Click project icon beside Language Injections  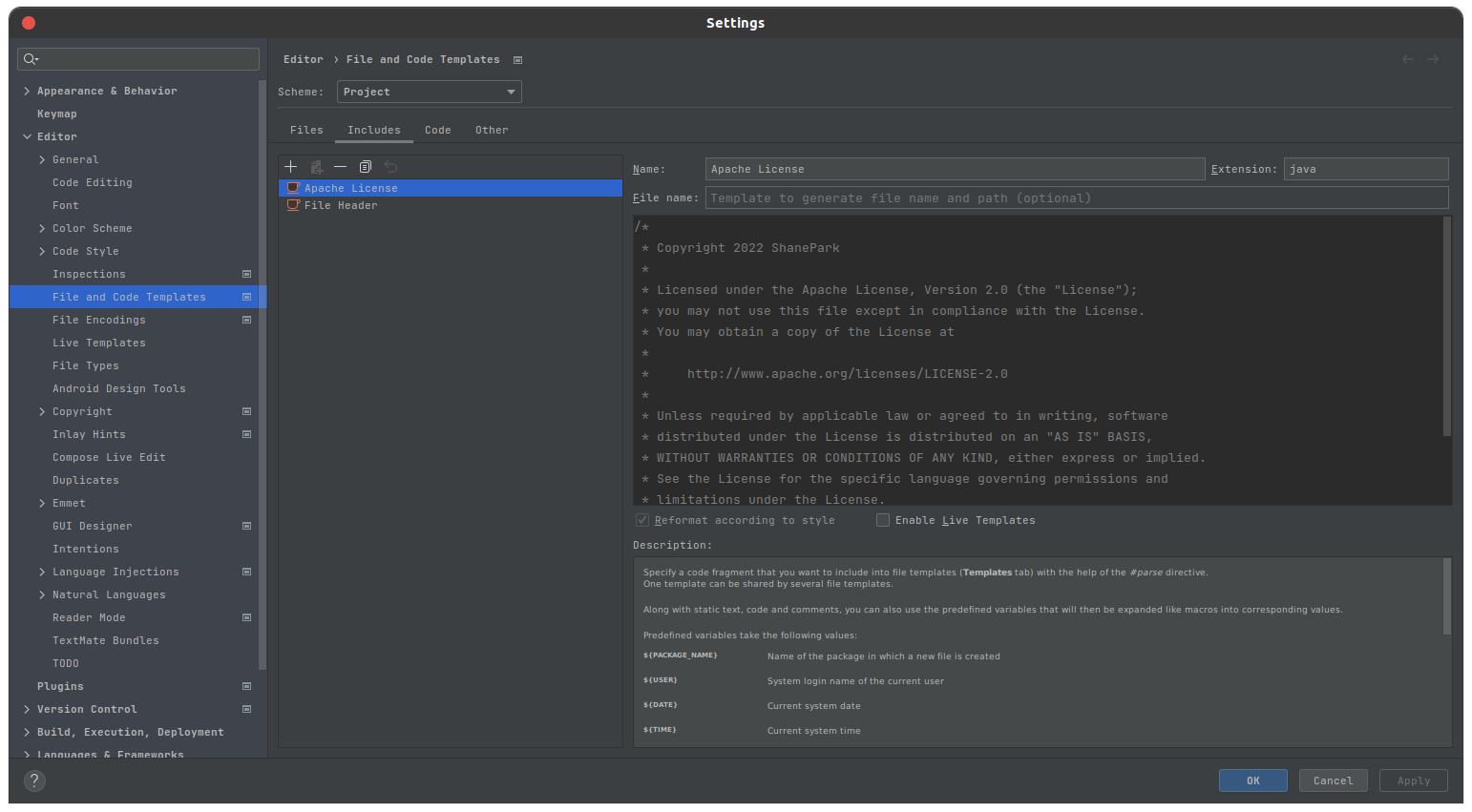coord(246,572)
